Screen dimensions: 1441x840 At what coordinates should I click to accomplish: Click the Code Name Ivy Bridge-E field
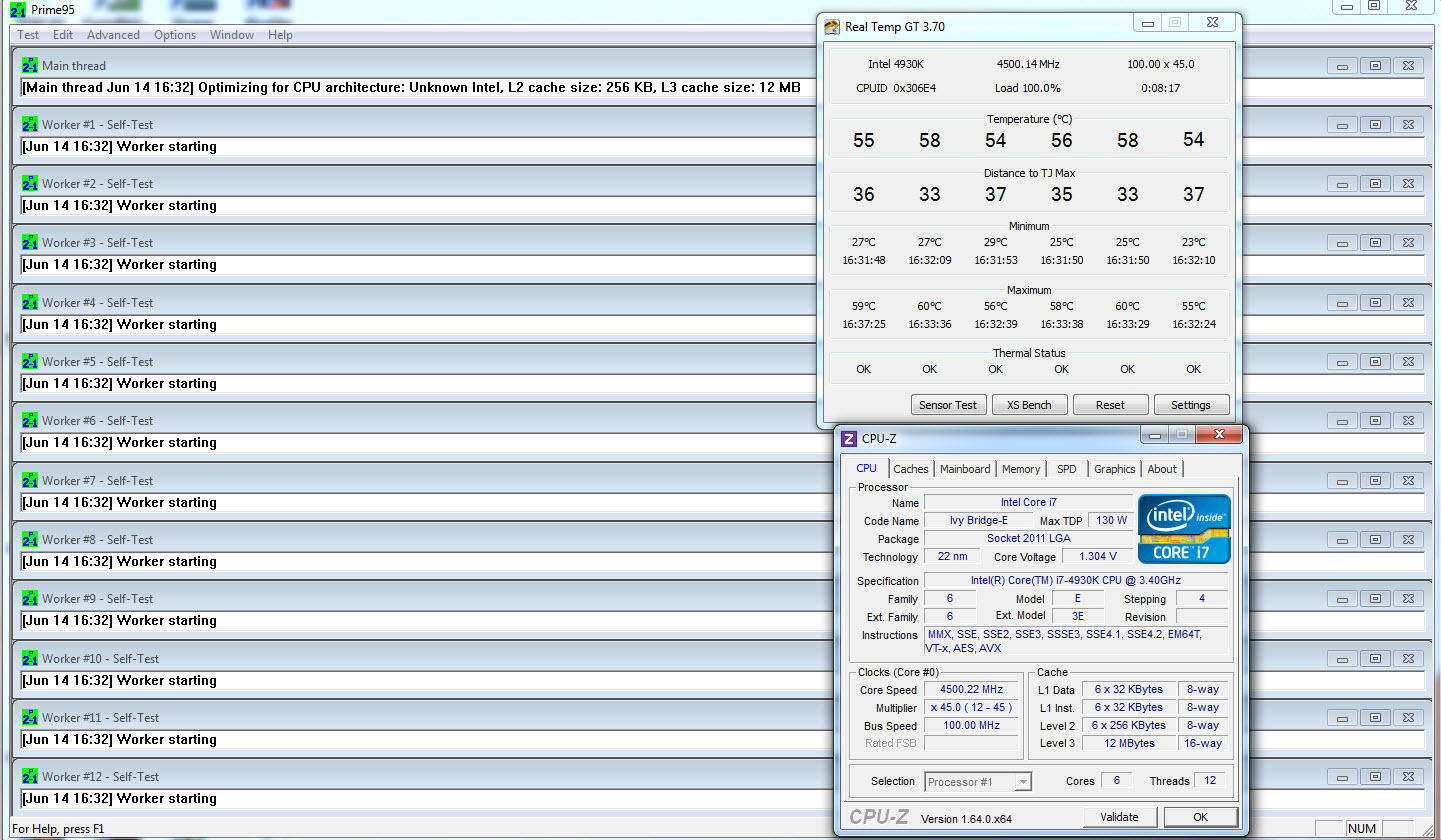point(978,520)
